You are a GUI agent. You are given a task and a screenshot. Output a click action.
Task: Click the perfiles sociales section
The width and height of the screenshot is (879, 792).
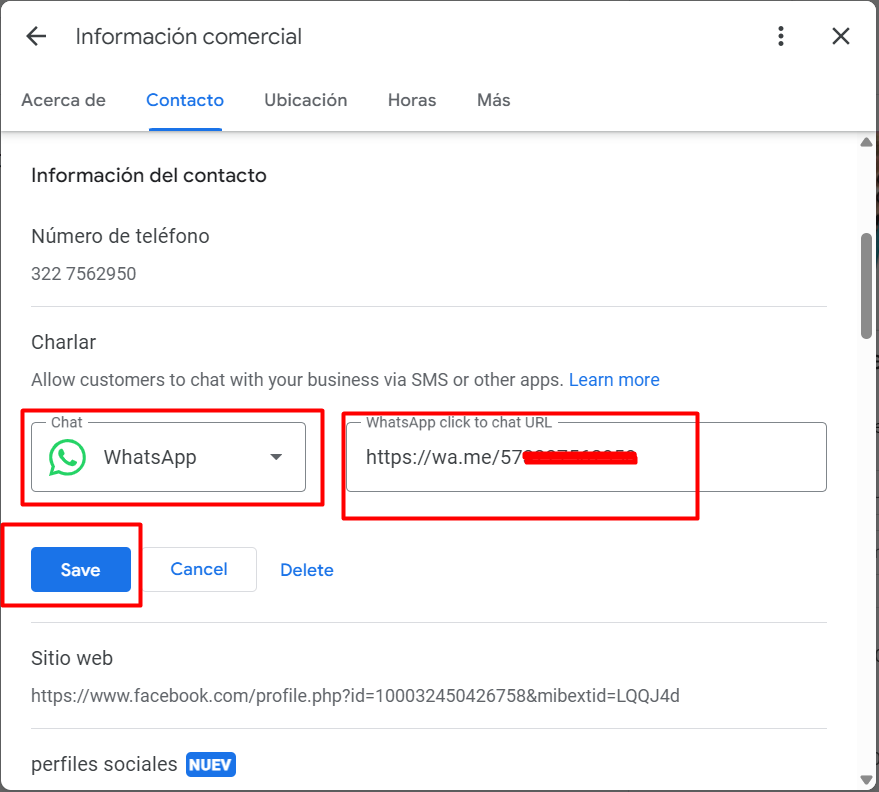[104, 764]
